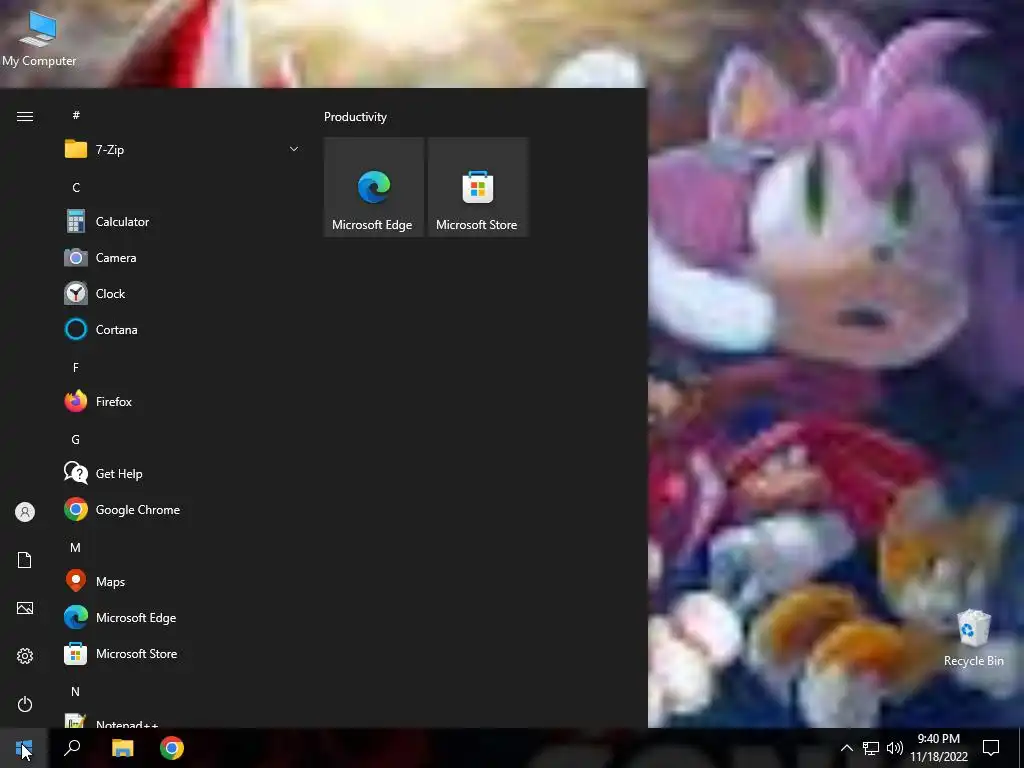Click the Microsoft Store tile under Productivity
This screenshot has width=1024, height=768.
[x=477, y=187]
